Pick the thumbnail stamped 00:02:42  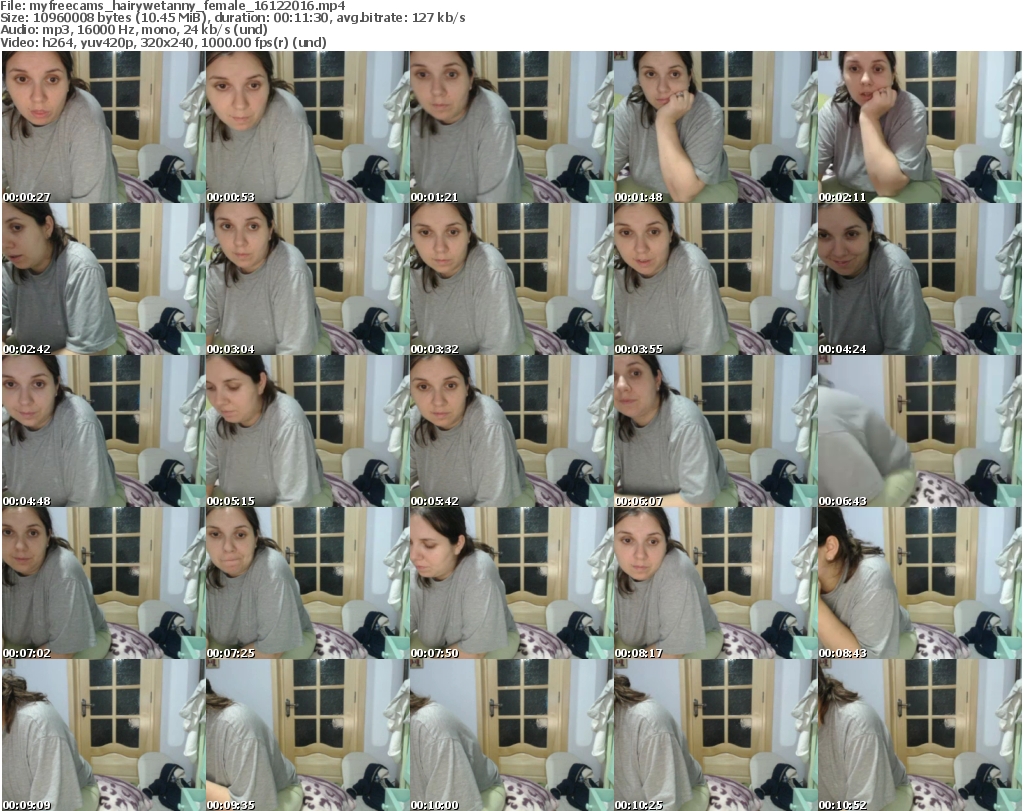pyautogui.click(x=104, y=279)
